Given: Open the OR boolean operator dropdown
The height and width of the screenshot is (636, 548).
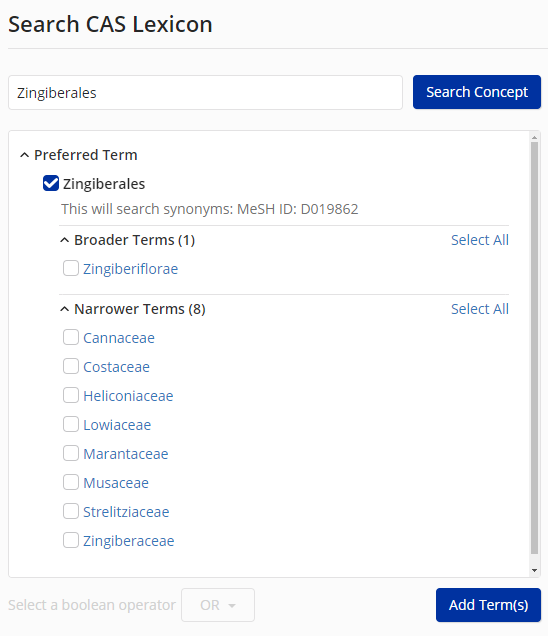Looking at the screenshot, I should tap(218, 605).
